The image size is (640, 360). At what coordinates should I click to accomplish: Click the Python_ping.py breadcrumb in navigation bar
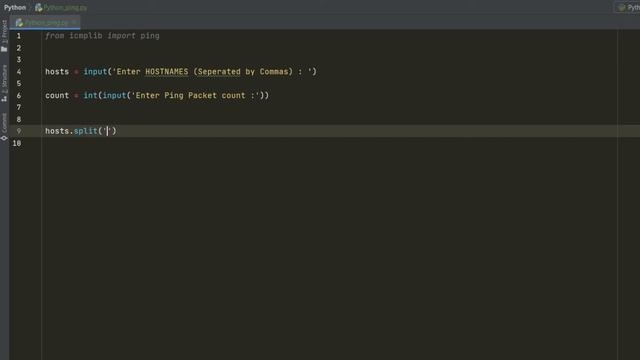(61, 7)
